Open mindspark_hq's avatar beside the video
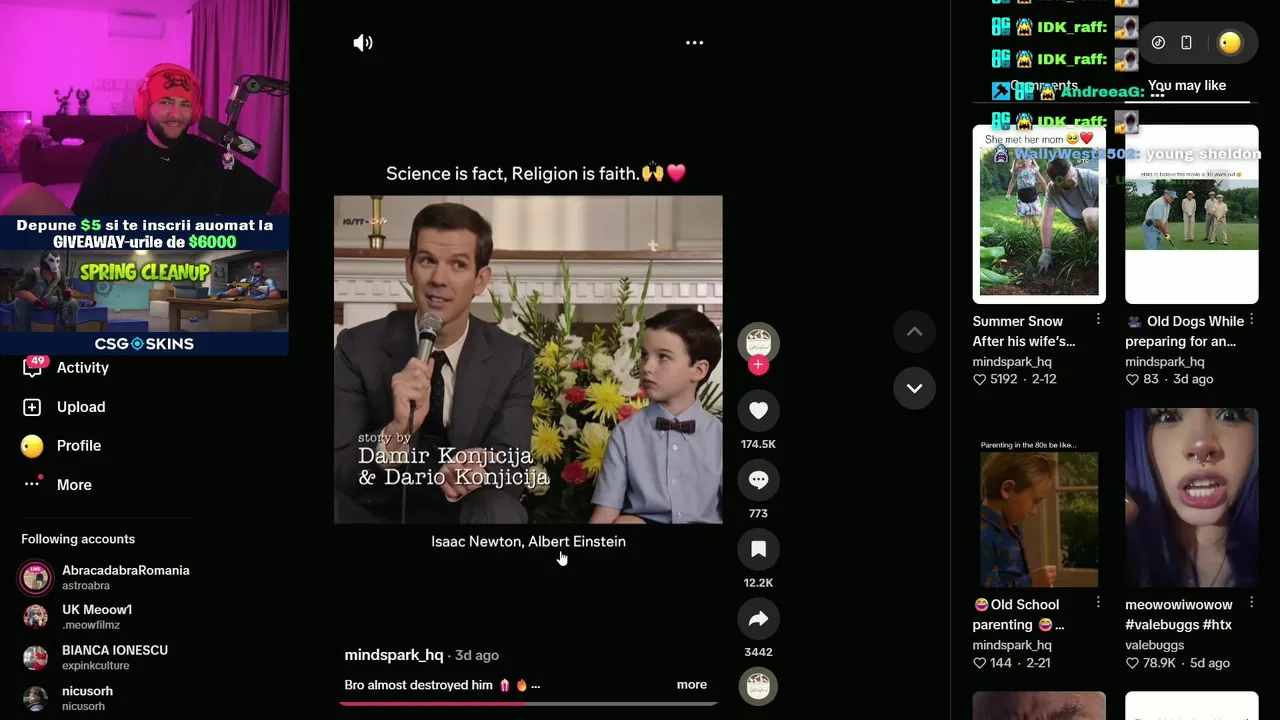The width and height of the screenshot is (1280, 720). [758, 341]
